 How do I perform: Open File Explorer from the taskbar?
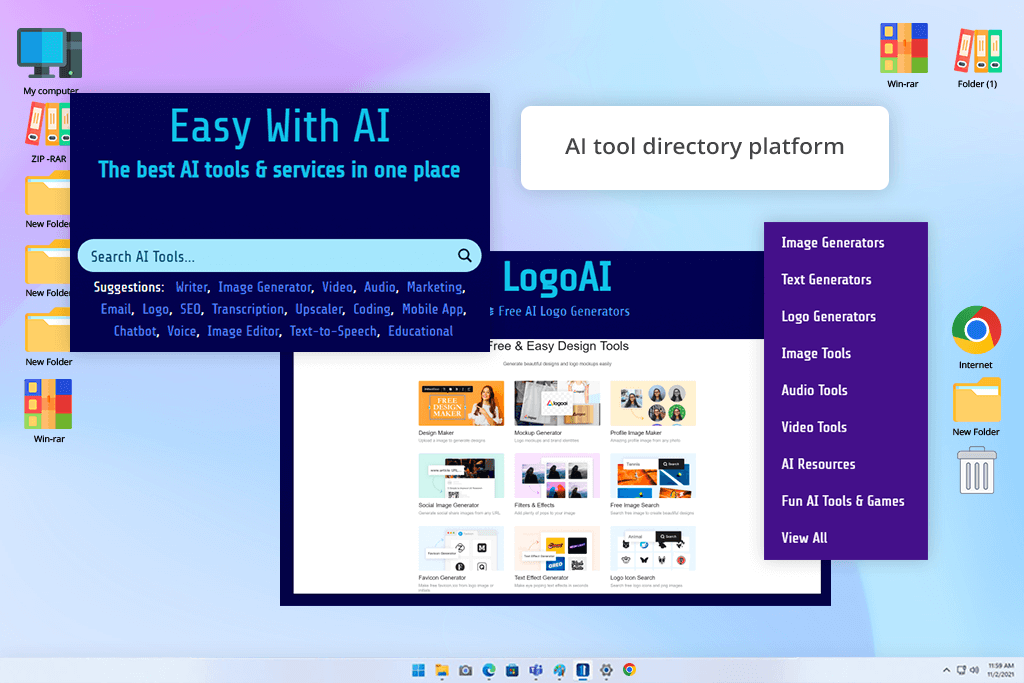click(442, 670)
